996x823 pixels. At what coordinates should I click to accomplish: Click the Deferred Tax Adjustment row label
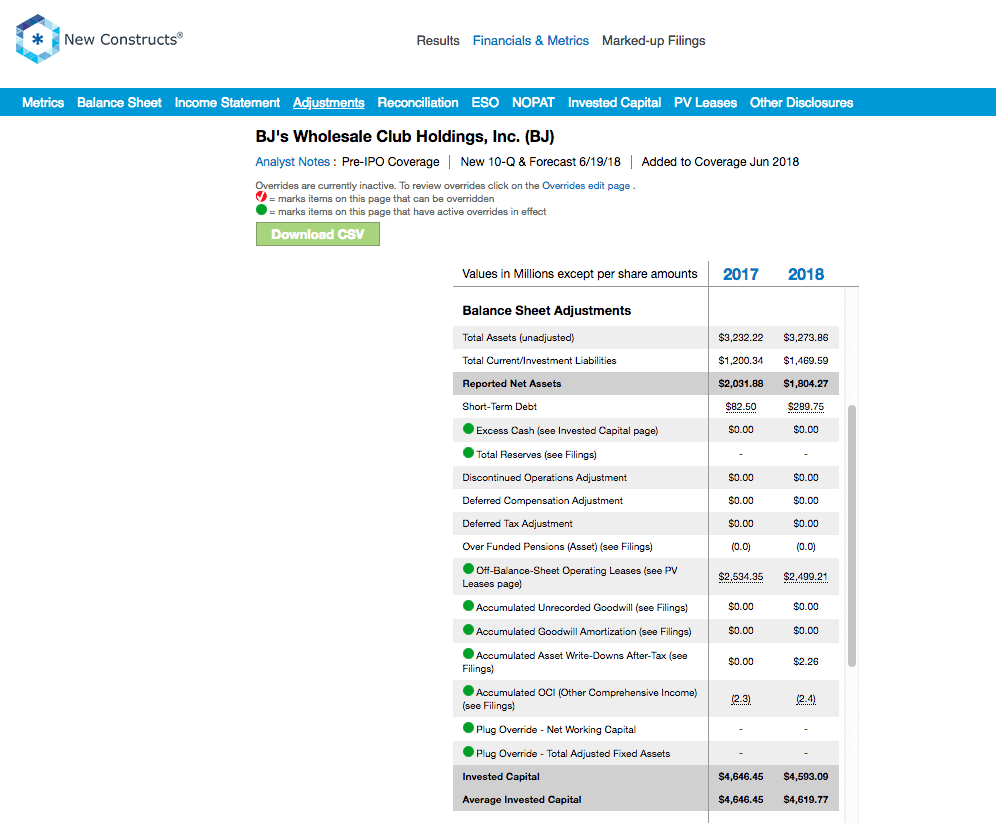point(517,523)
